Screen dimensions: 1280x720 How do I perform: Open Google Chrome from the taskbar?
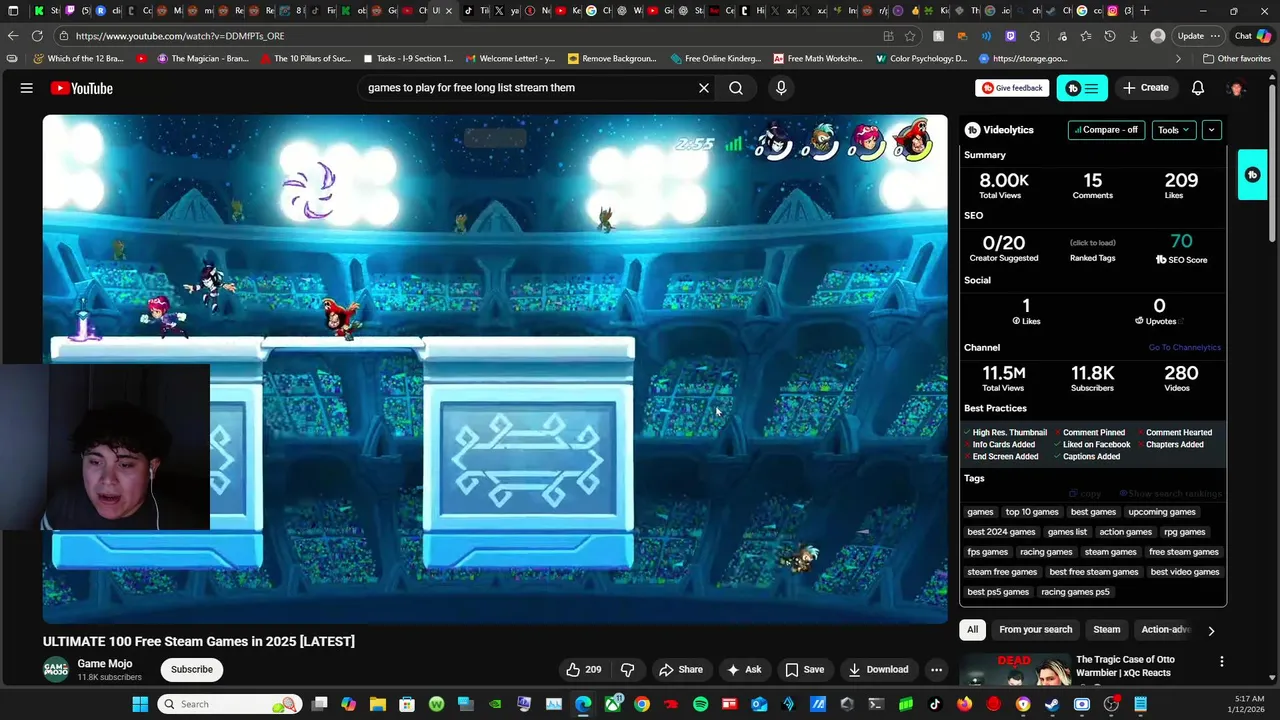642,704
